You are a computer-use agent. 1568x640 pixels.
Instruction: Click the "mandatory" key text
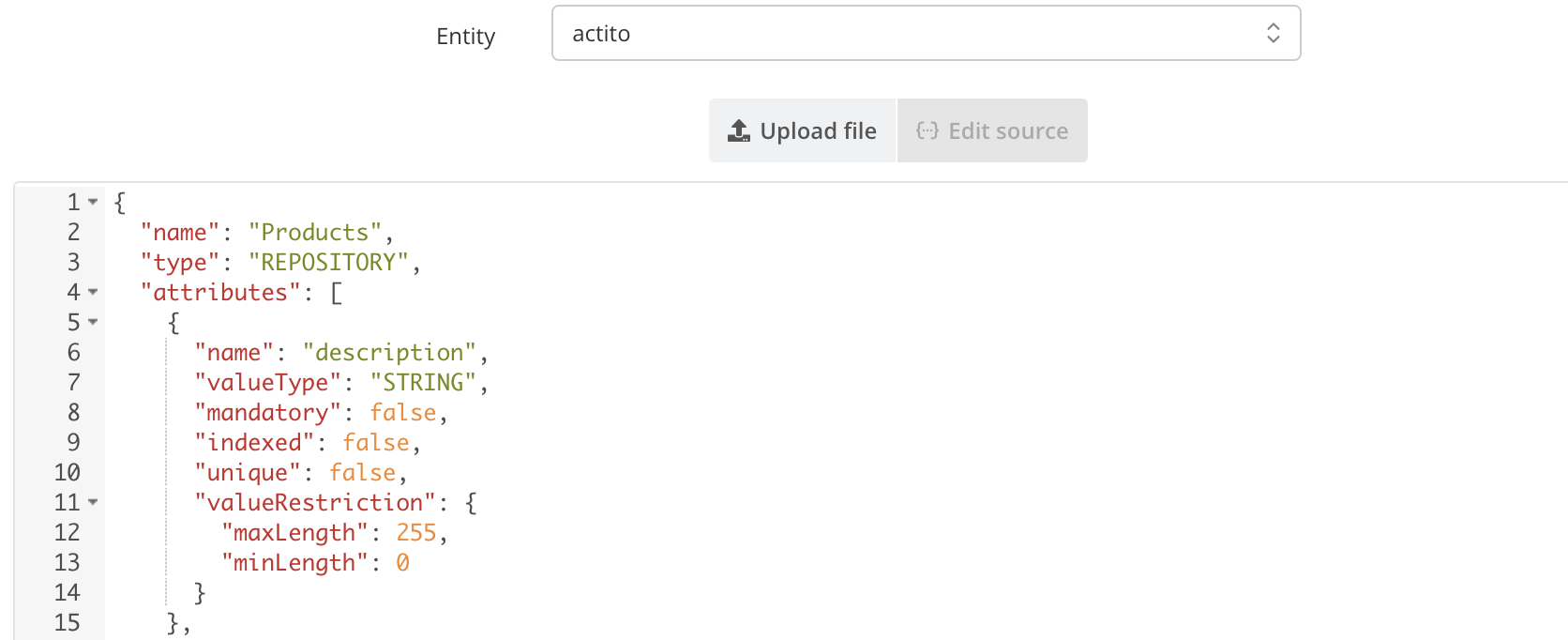click(268, 412)
